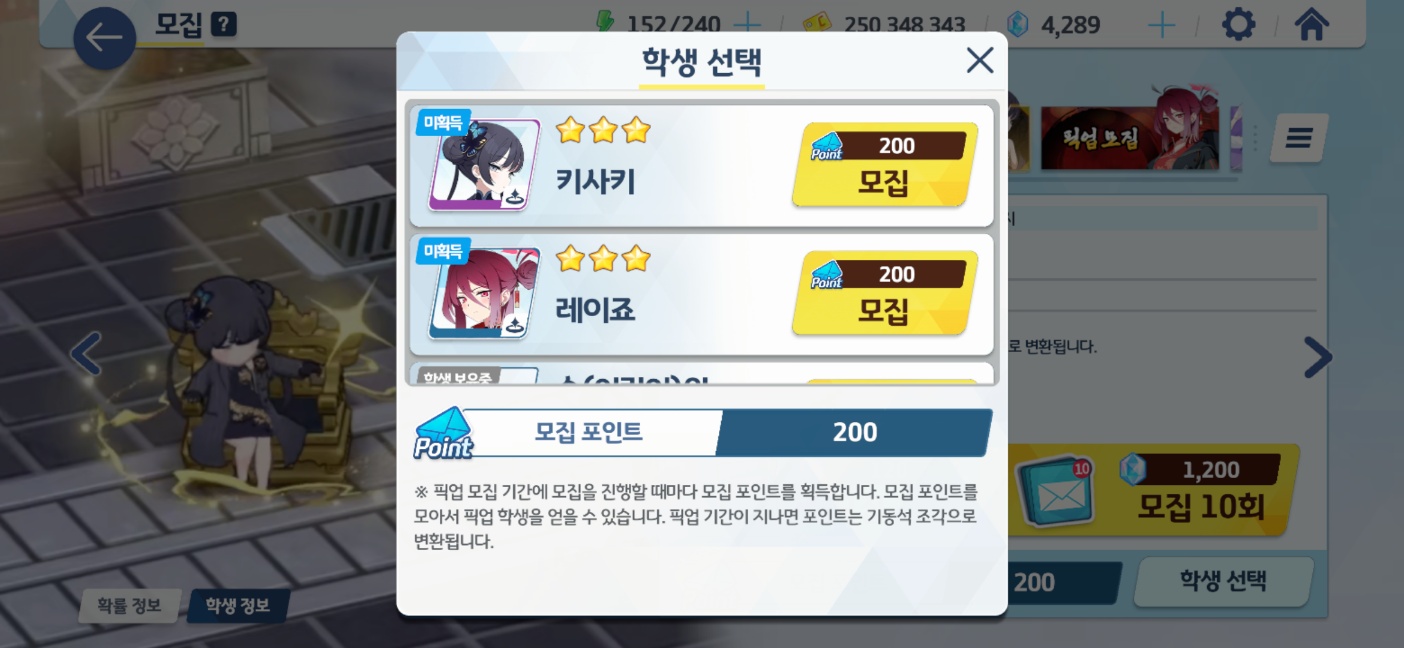Recruit 레이죠 for 200 points
The width and height of the screenshot is (1404, 648).
pos(884,293)
